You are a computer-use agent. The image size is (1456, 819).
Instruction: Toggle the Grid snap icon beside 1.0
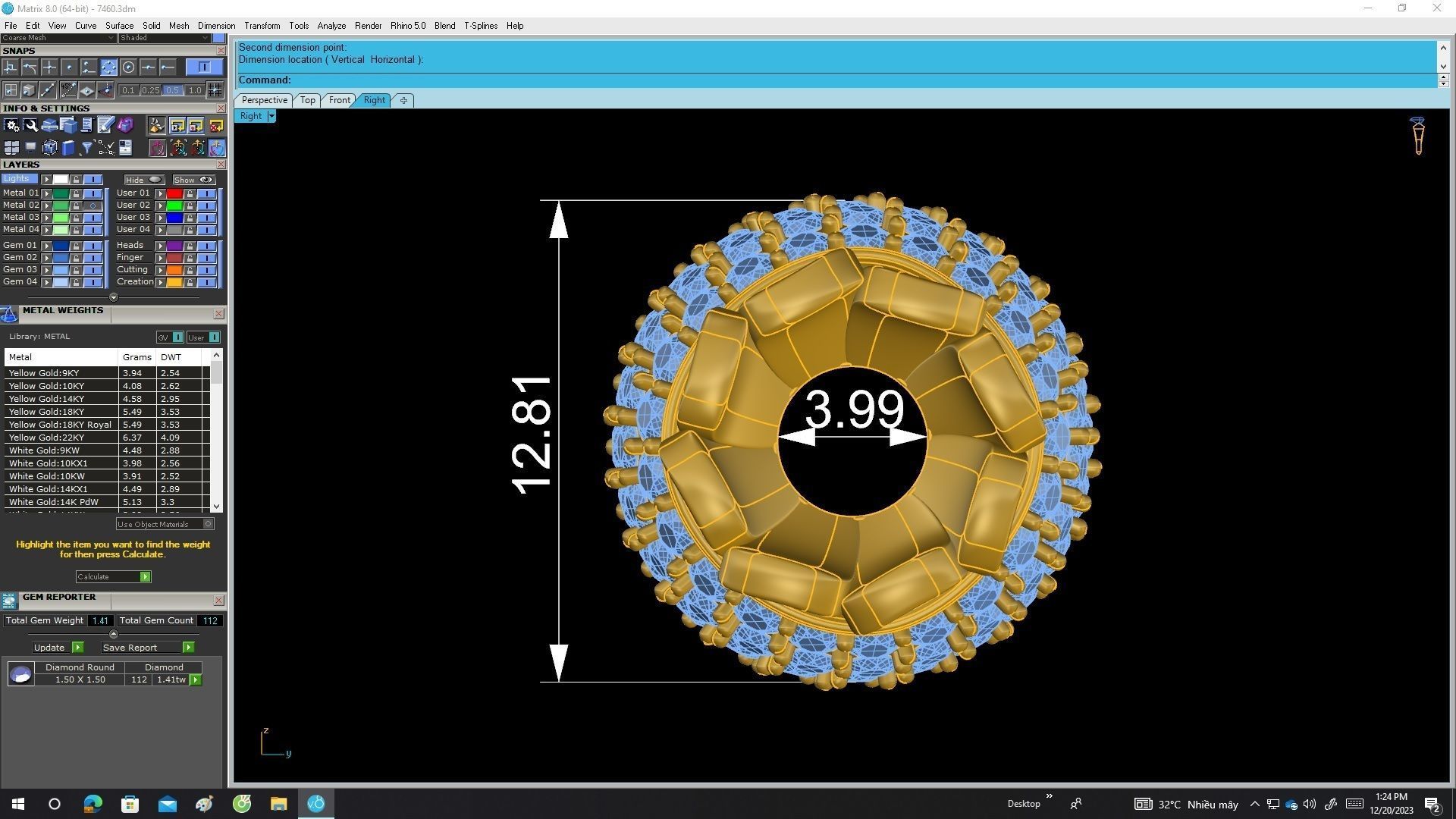(x=215, y=90)
